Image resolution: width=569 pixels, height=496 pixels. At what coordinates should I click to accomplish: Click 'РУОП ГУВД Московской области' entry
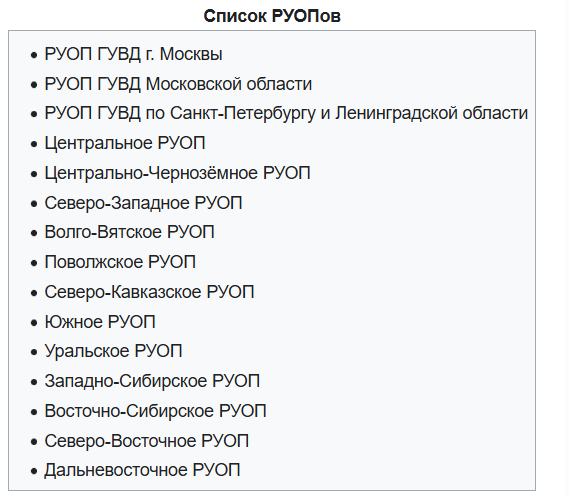click(178, 84)
